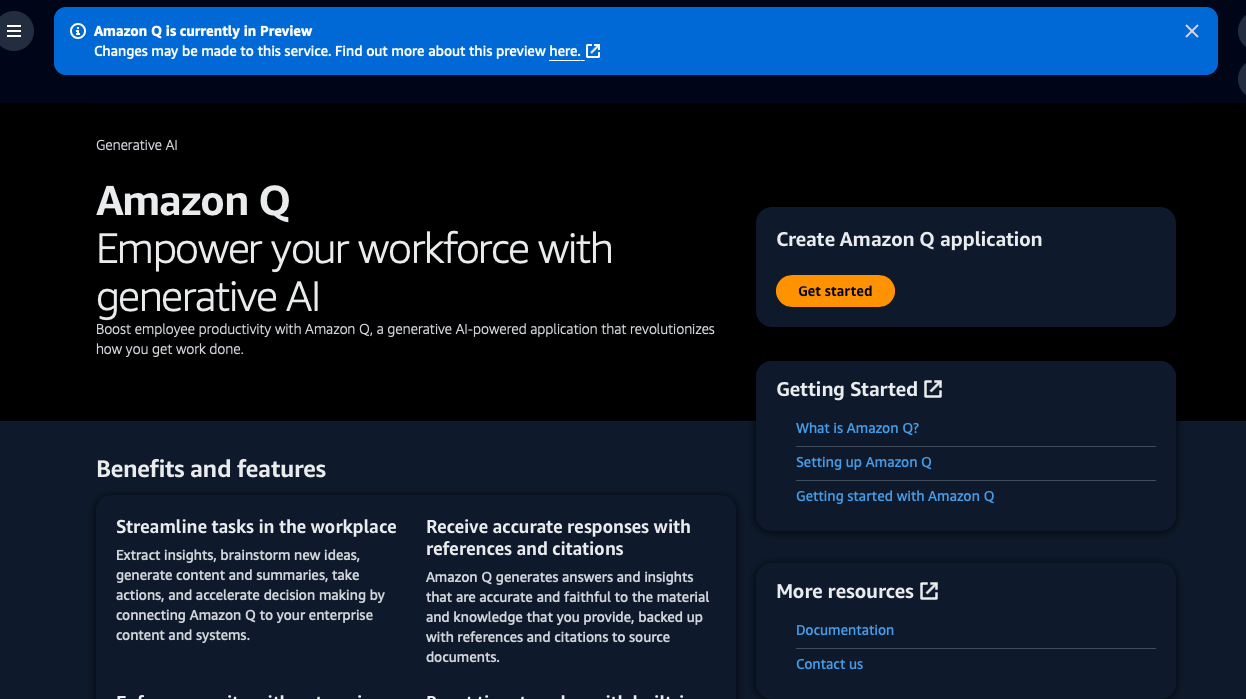The height and width of the screenshot is (699, 1246).
Task: Click the 'Benefits and features' heading
Action: click(x=211, y=469)
